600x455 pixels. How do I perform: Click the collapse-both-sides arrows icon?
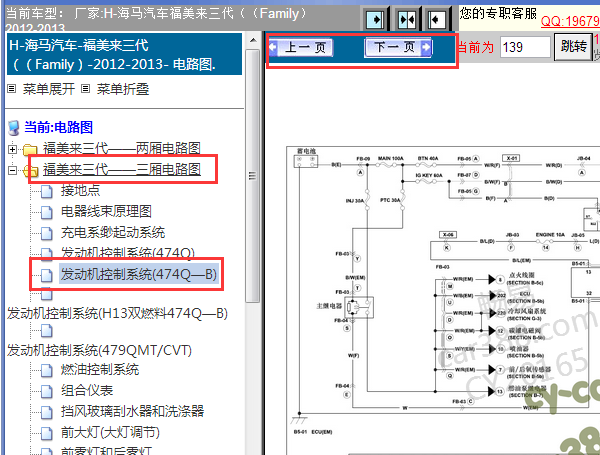pos(407,19)
